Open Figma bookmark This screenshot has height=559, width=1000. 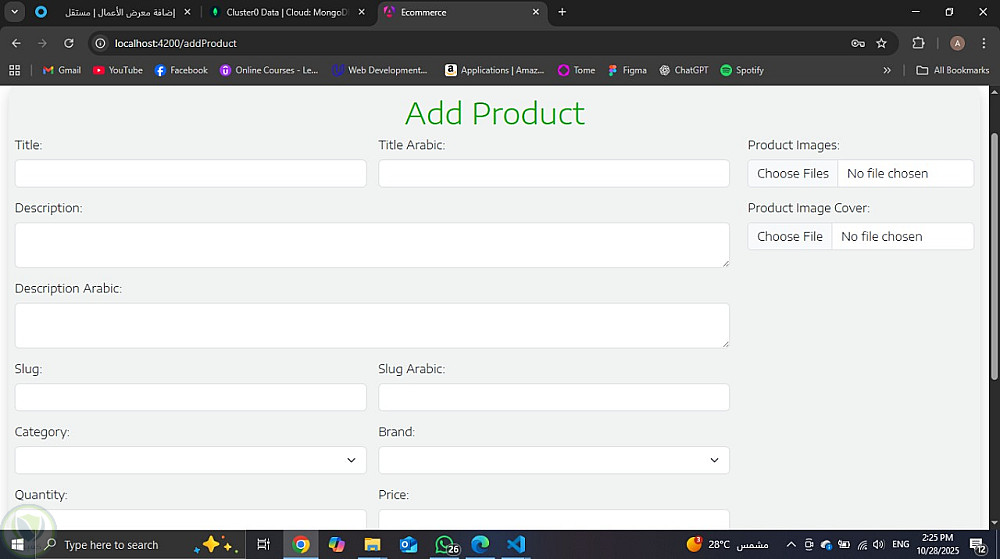[x=628, y=70]
